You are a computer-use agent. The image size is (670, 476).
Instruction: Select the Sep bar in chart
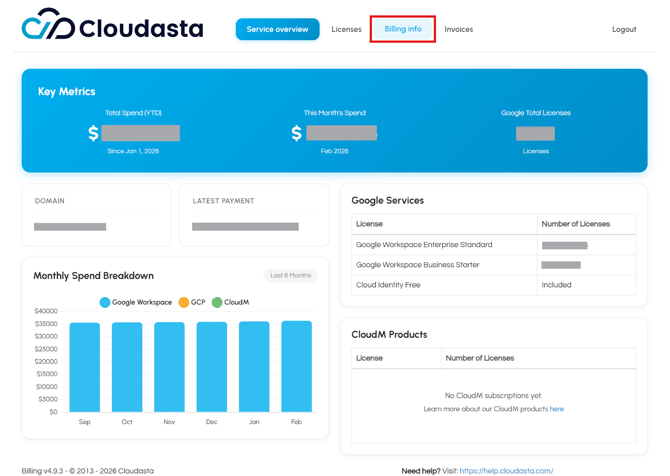(85, 367)
